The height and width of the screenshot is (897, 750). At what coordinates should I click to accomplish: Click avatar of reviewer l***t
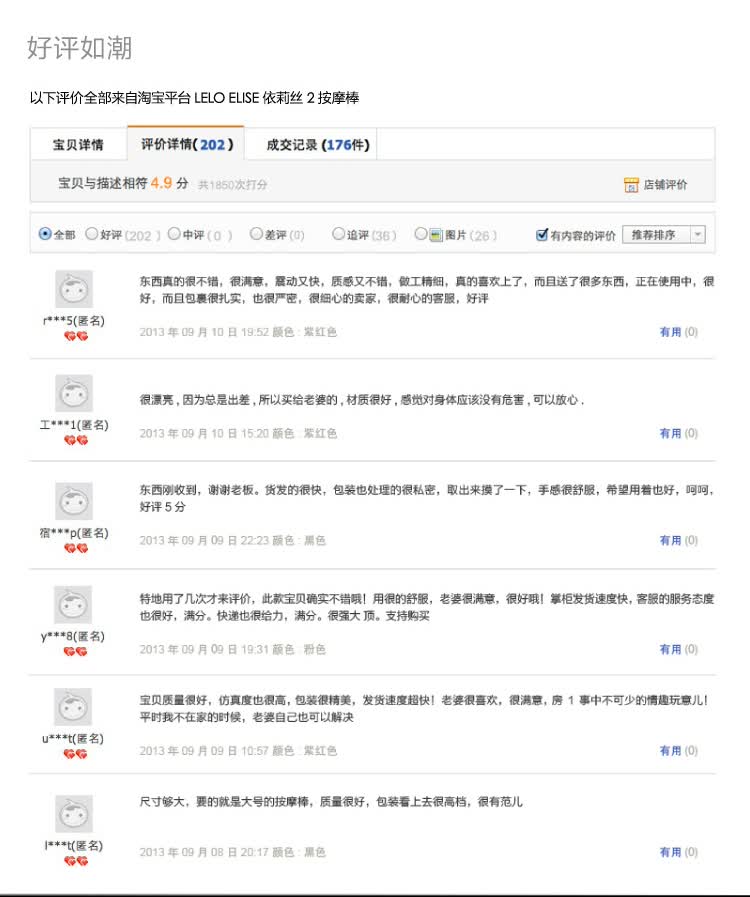tap(73, 814)
